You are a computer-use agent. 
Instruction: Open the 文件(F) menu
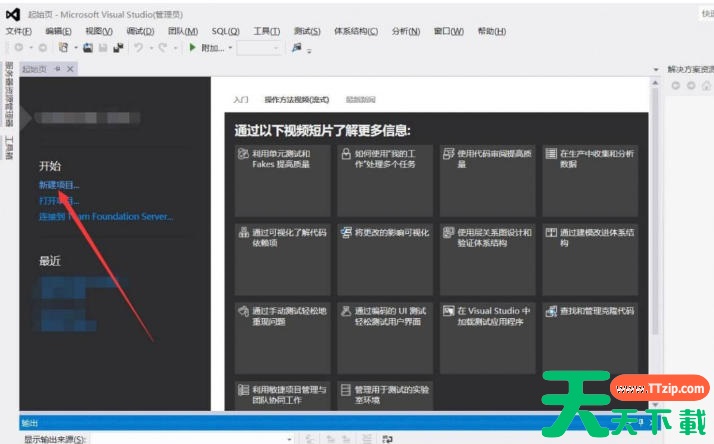(x=19, y=31)
